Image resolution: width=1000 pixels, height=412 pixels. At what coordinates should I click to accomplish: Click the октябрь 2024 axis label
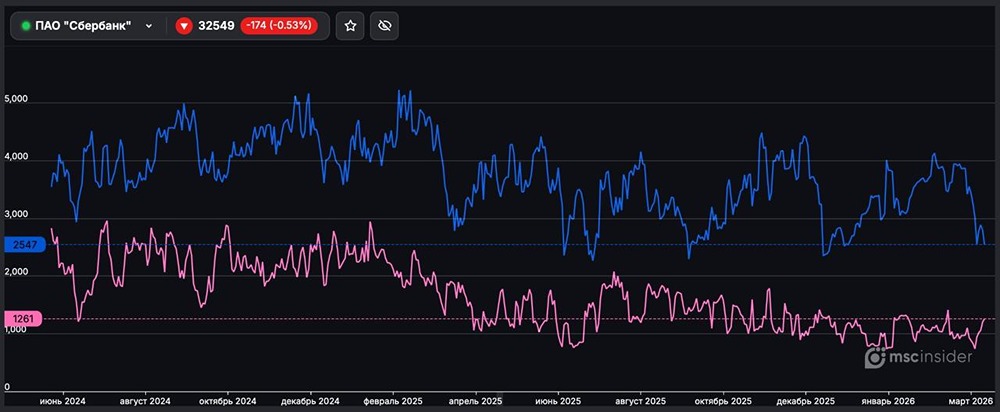[227, 401]
